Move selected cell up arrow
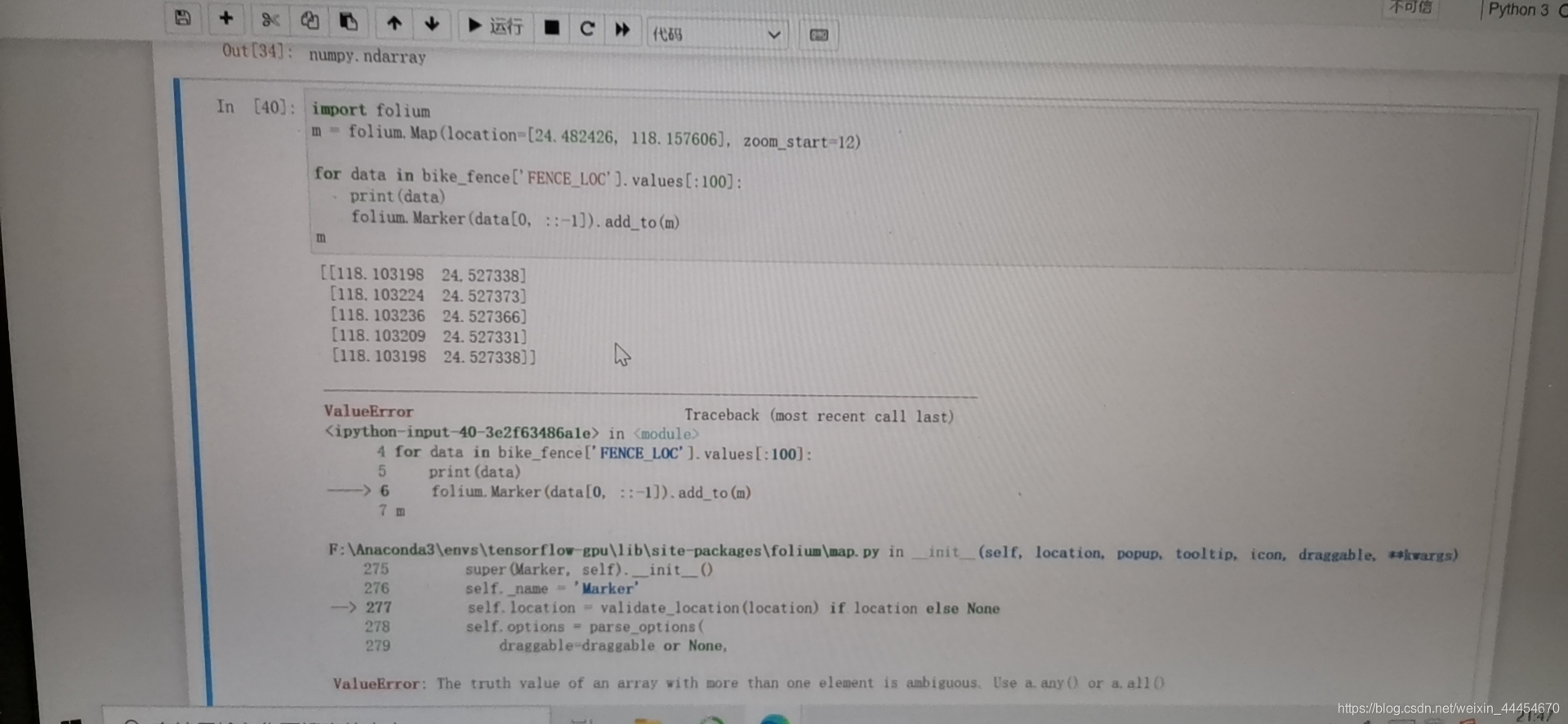The height and width of the screenshot is (724, 1568). coord(394,24)
